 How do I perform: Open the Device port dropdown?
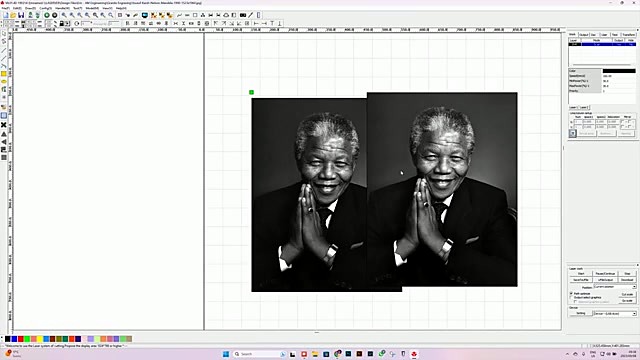pos(615,313)
